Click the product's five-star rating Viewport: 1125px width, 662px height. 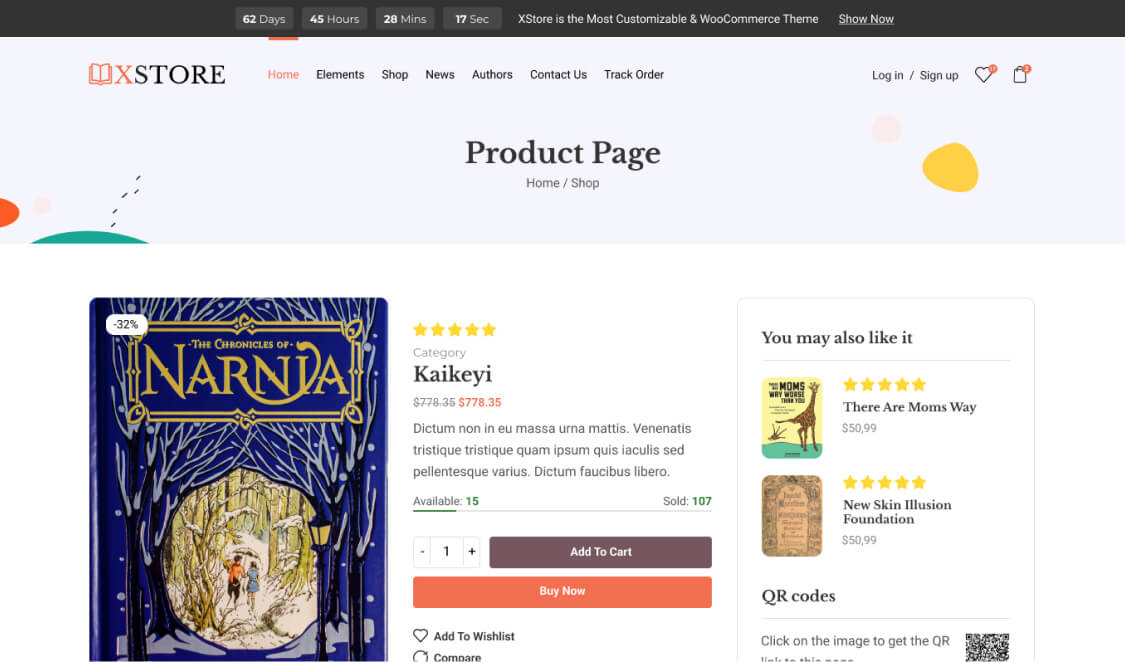454,330
